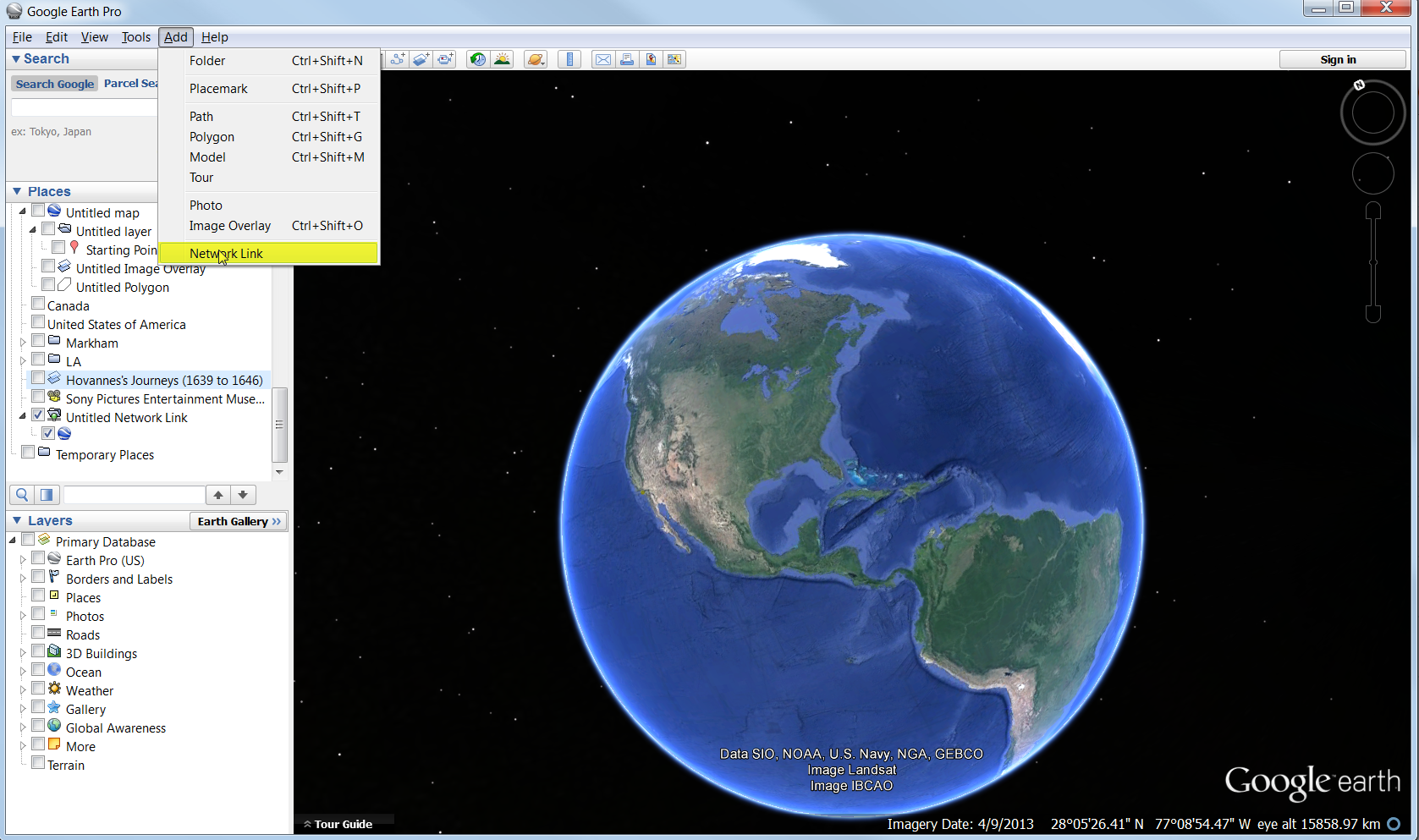Image resolution: width=1419 pixels, height=840 pixels.
Task: Click the View in Google Maps icon
Action: point(651,59)
